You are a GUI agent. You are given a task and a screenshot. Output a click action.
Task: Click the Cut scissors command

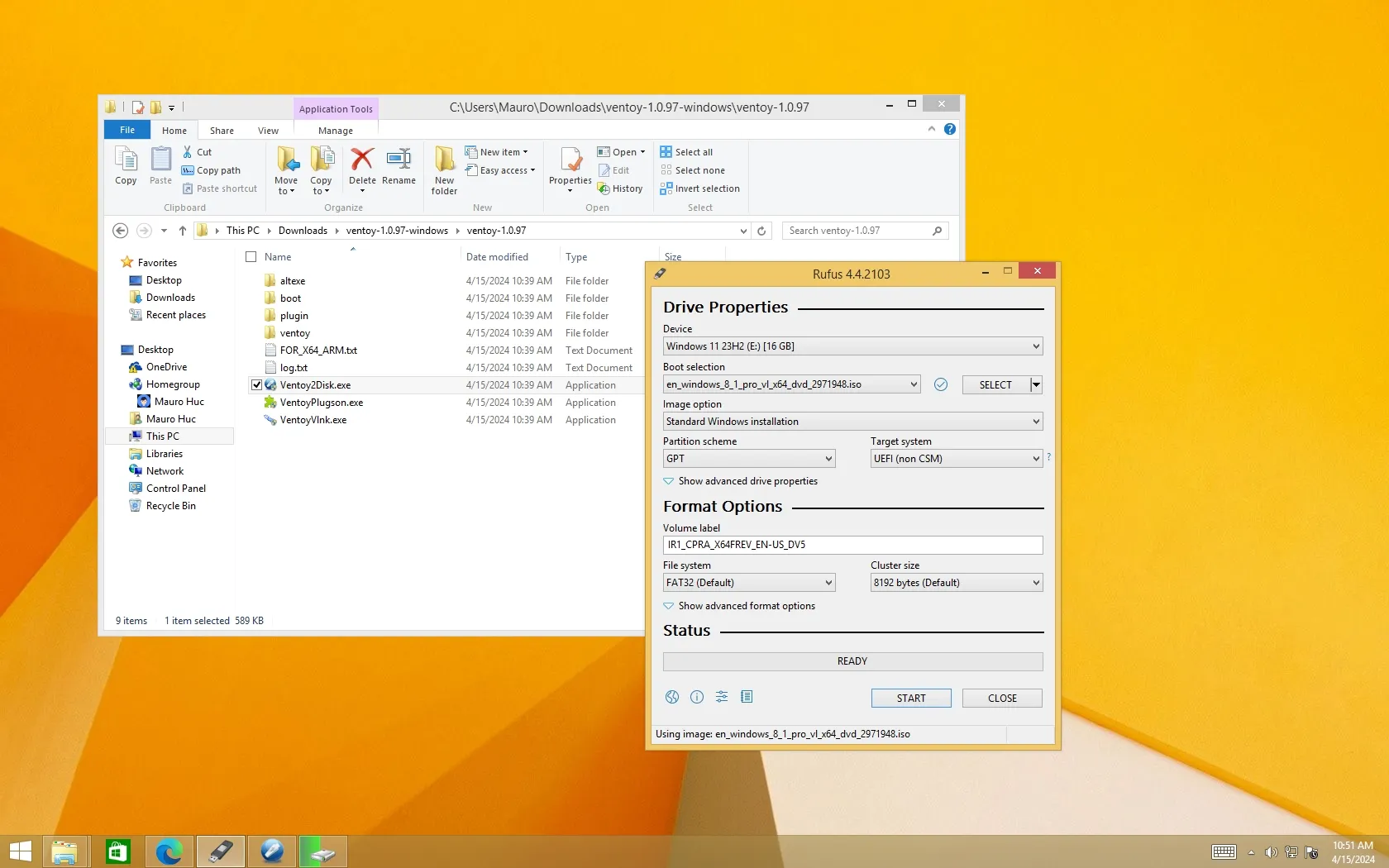pos(197,152)
